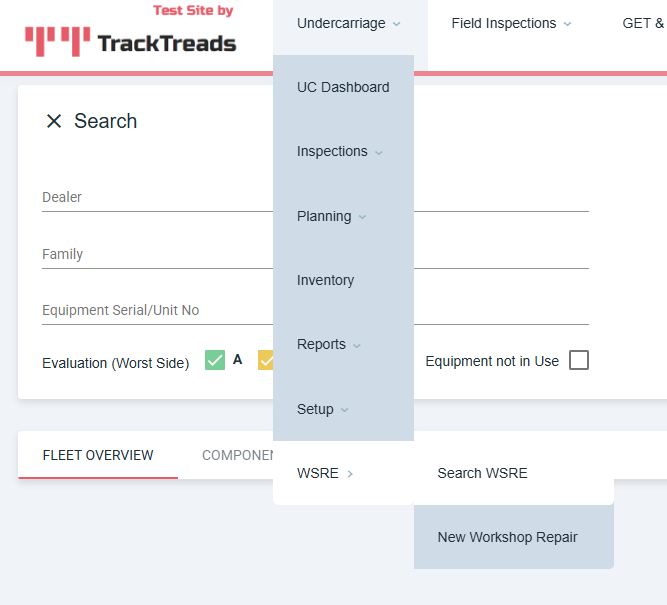667x605 pixels.
Task: Open the Field Inspections dropdown
Action: click(511, 23)
